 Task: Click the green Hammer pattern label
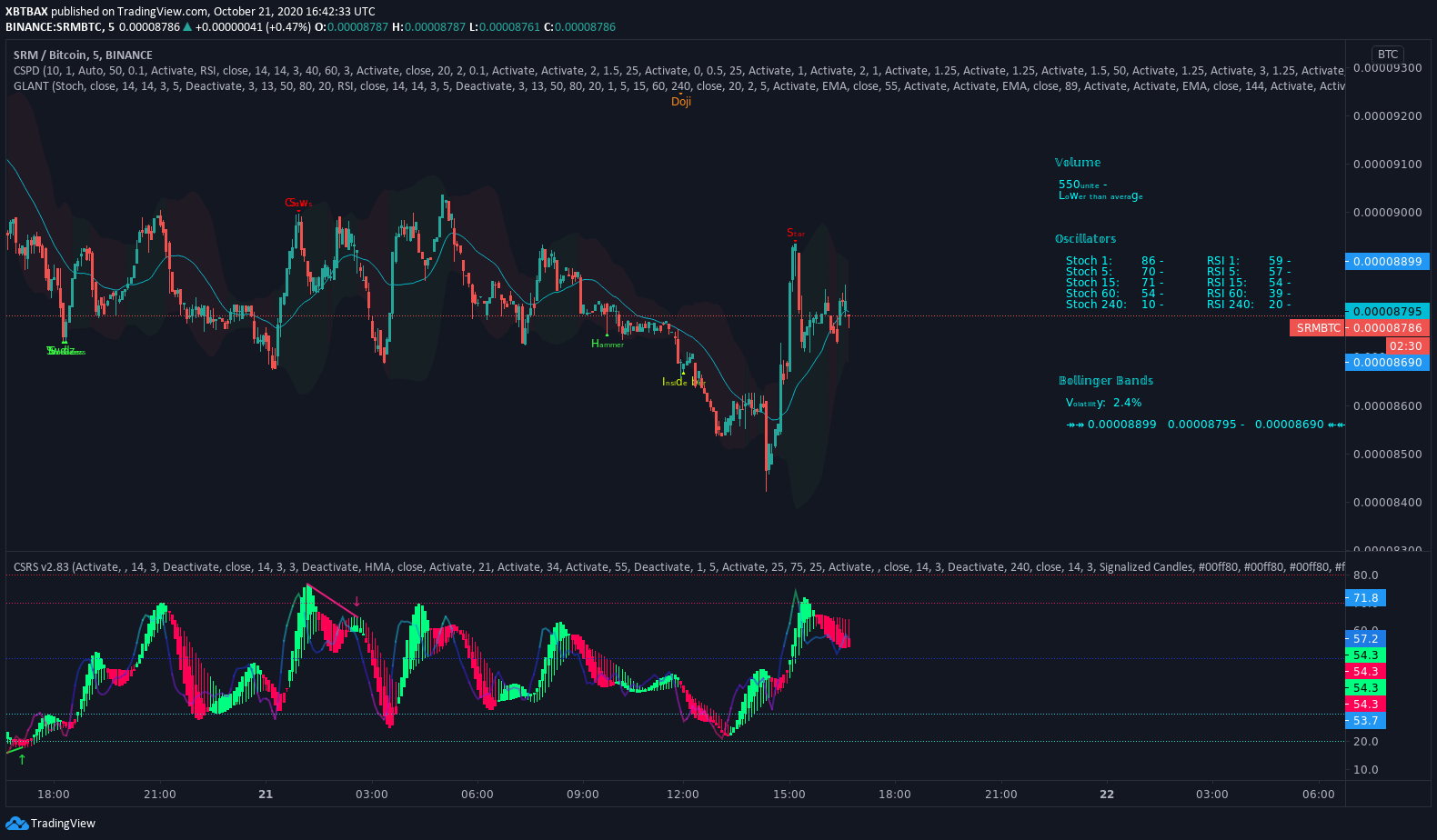click(608, 344)
